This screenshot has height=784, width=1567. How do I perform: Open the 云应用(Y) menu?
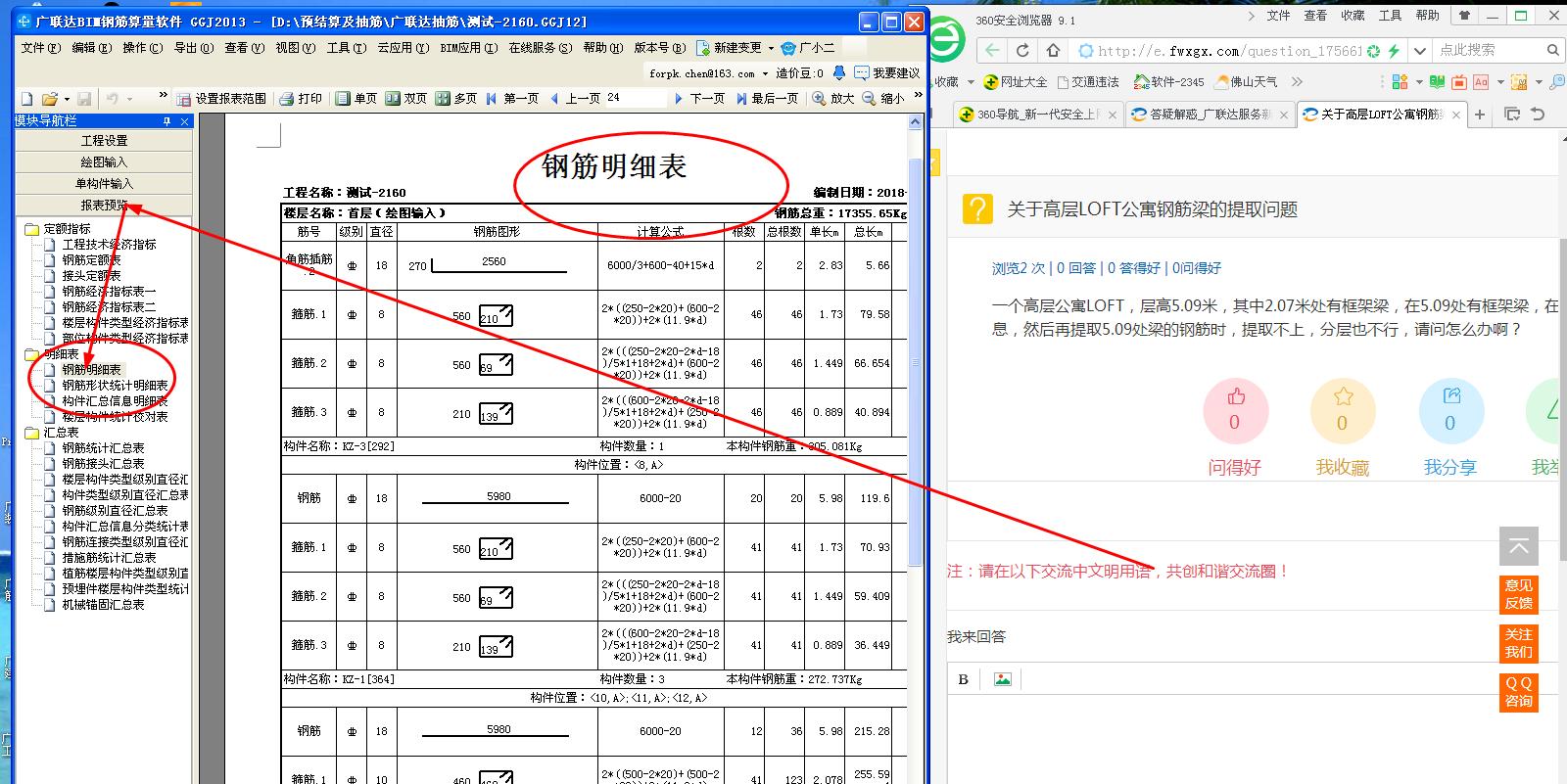point(403,47)
